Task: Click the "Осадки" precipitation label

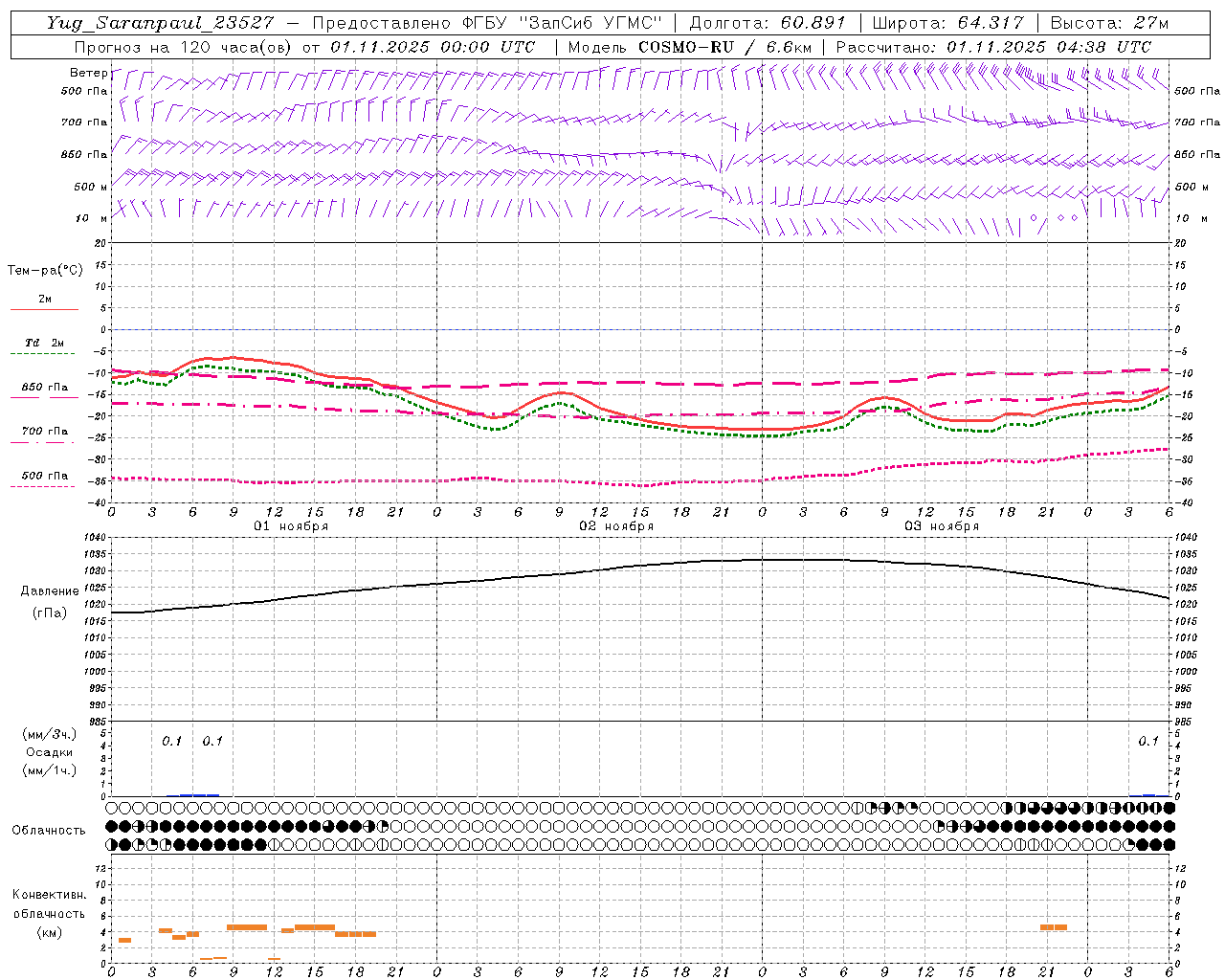Action: [50, 752]
